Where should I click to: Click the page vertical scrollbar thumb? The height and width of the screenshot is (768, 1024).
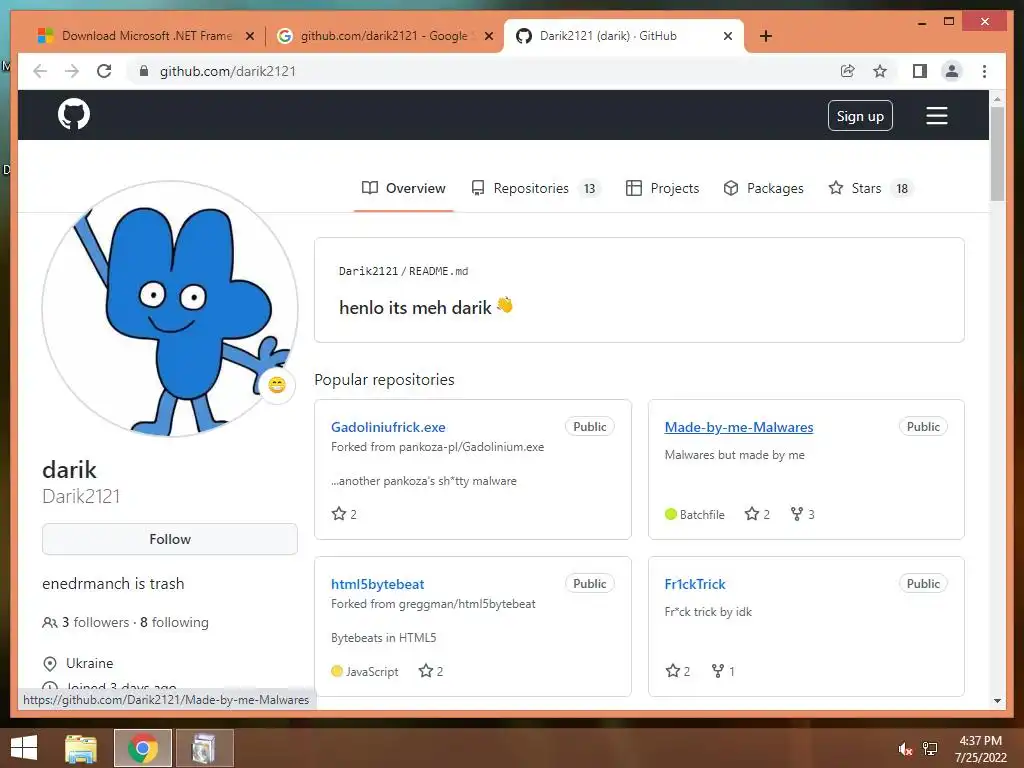point(997,153)
